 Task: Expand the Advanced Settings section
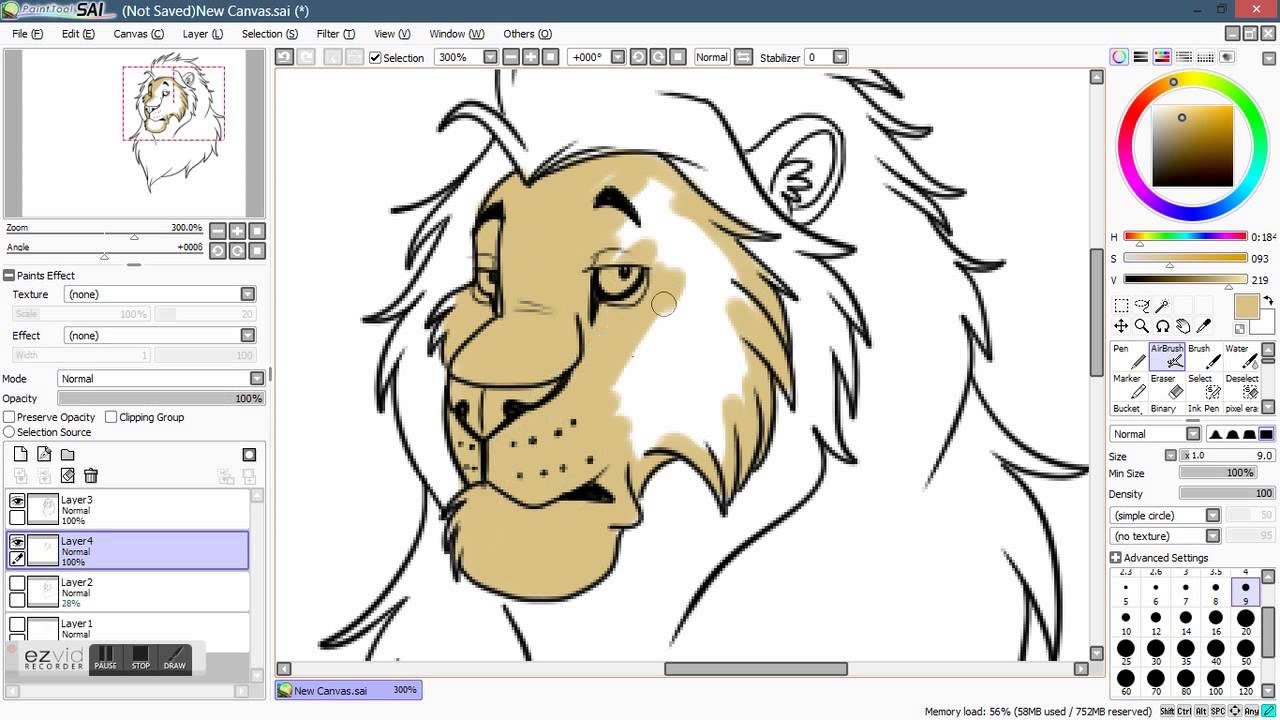(x=1118, y=557)
